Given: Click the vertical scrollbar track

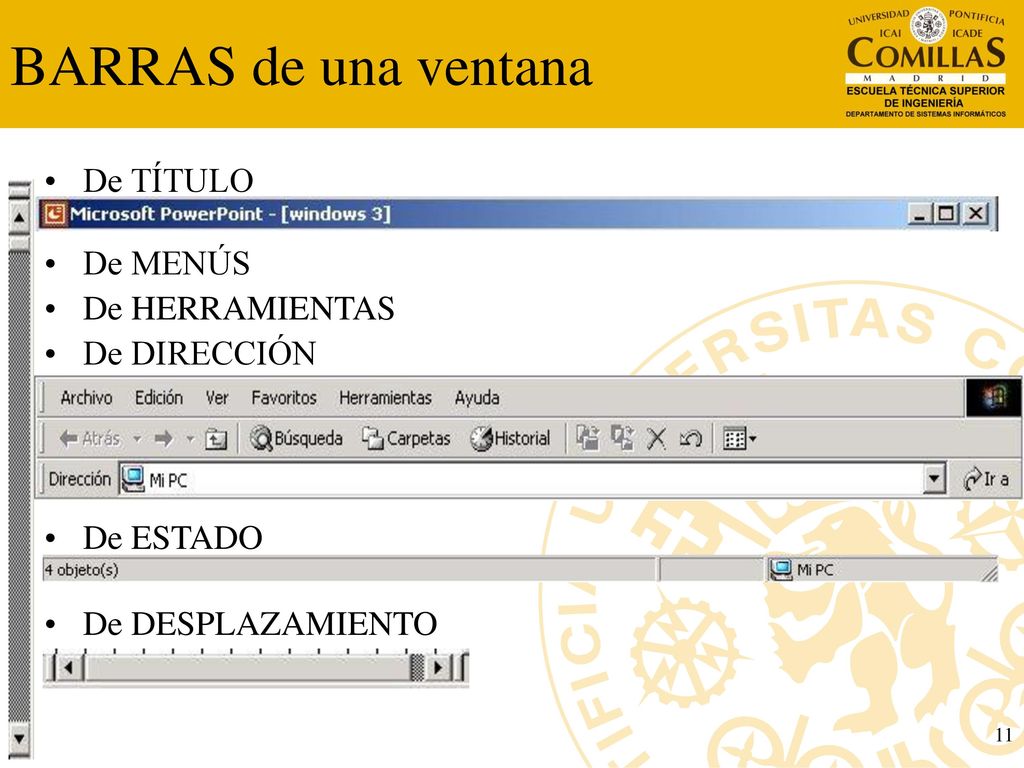Looking at the screenshot, I should [x=19, y=487].
